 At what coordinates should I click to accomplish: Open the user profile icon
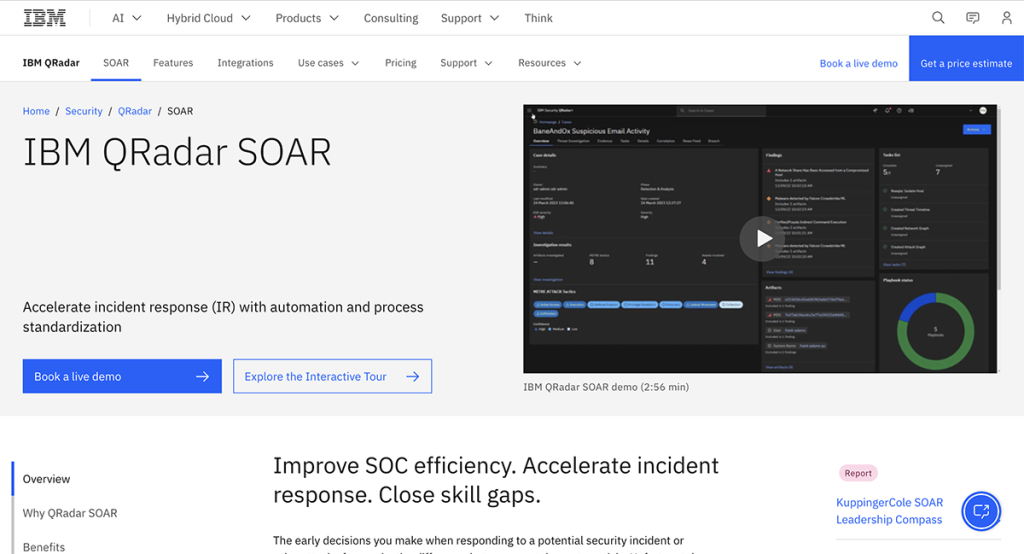(x=1006, y=18)
